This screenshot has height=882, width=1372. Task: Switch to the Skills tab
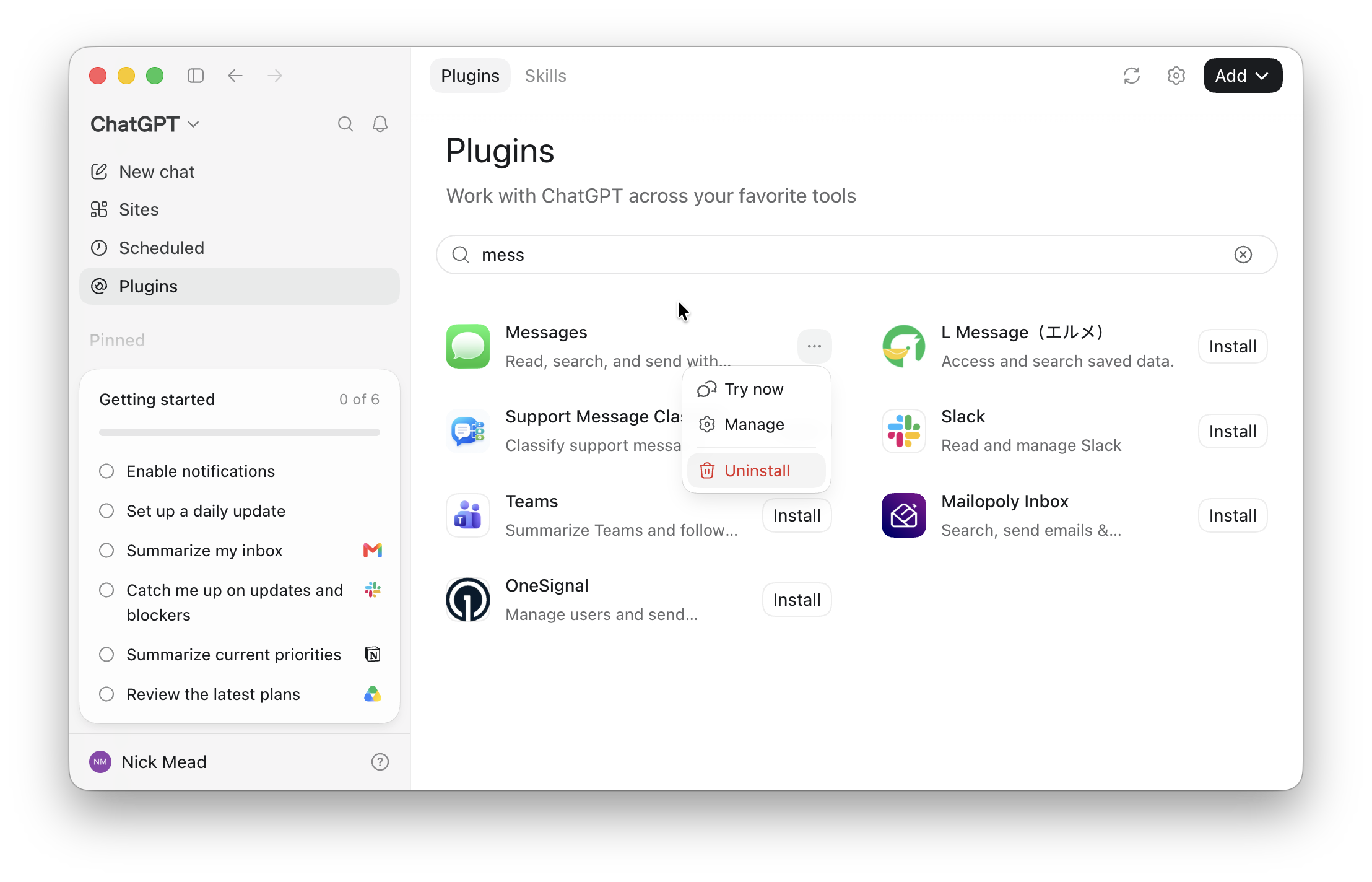[545, 76]
